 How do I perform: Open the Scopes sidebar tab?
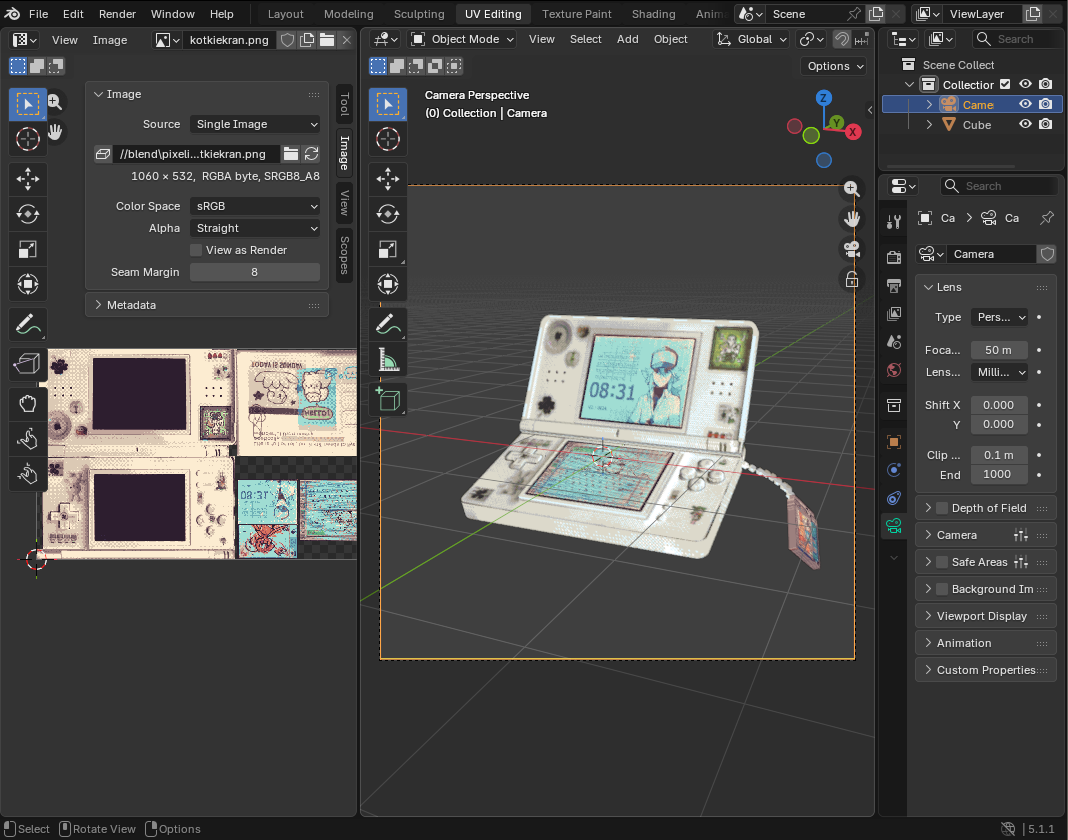[345, 255]
